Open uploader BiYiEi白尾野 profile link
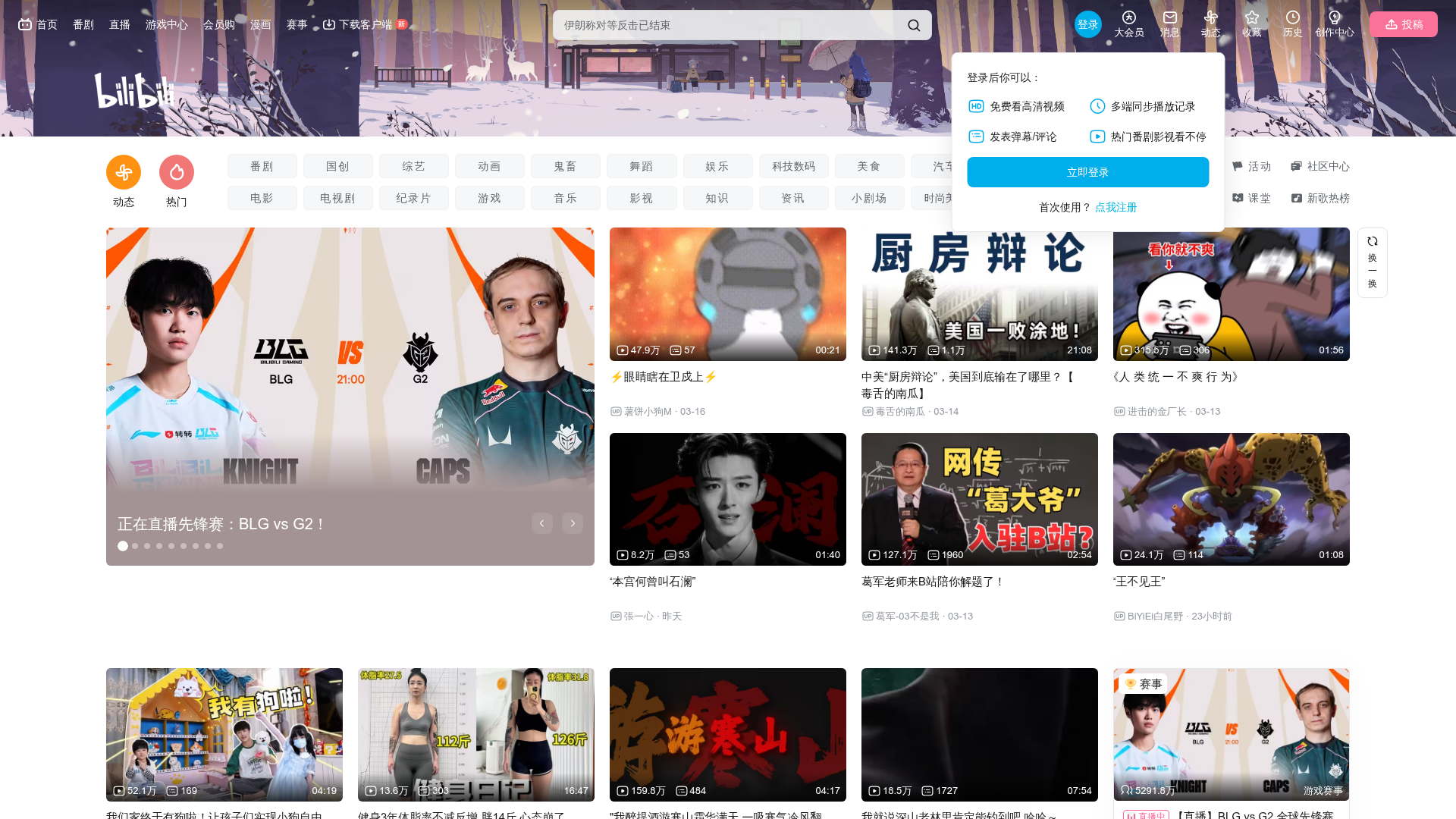This screenshot has width=1456, height=819. click(x=1155, y=617)
